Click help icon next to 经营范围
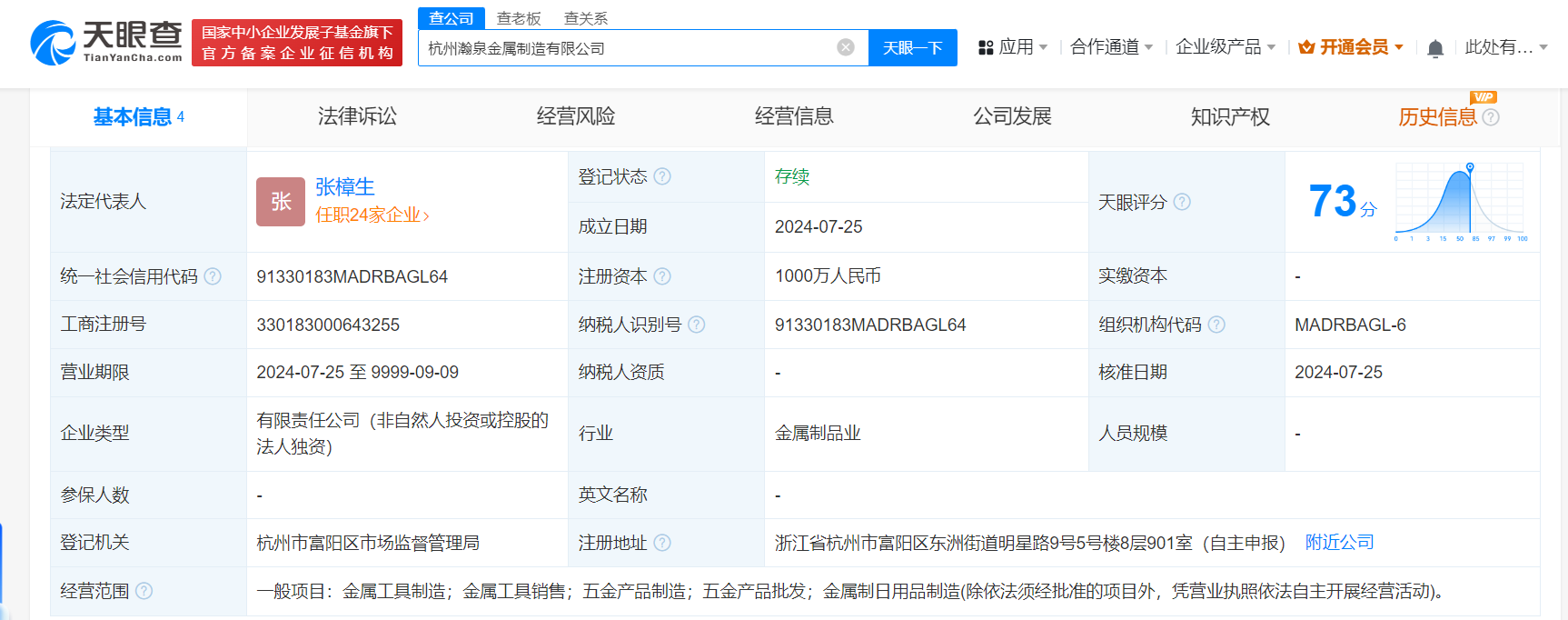 [144, 591]
